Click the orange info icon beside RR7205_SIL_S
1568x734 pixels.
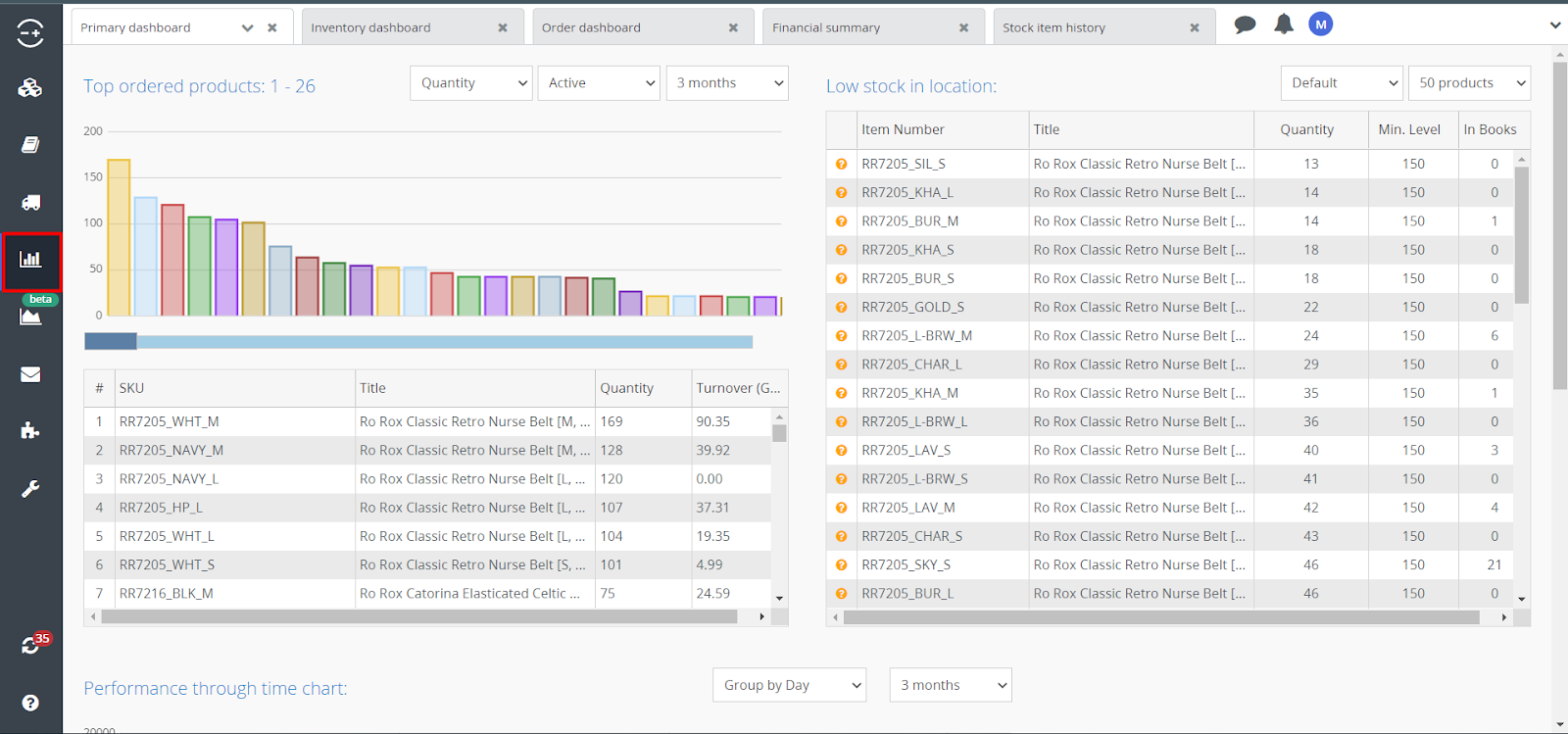click(x=841, y=165)
